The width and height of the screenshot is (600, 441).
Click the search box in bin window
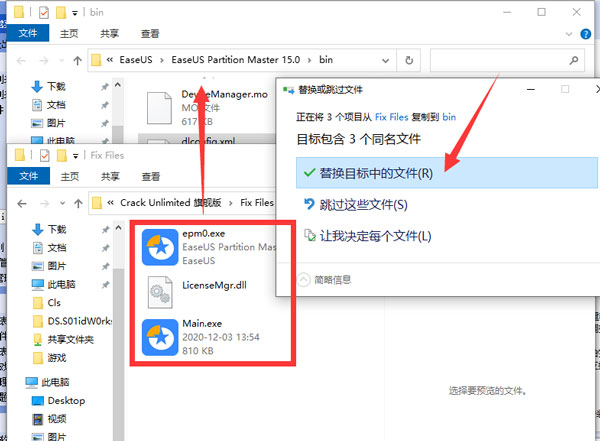pyautogui.click(x=507, y=60)
